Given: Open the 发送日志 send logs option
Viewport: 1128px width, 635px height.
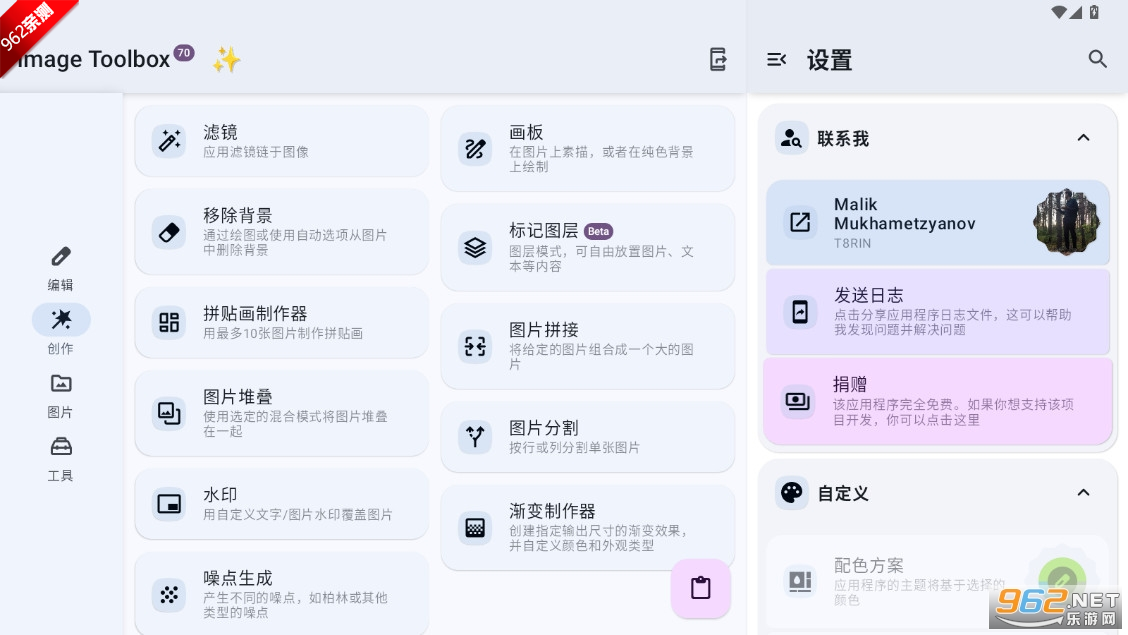Looking at the screenshot, I should [x=937, y=312].
